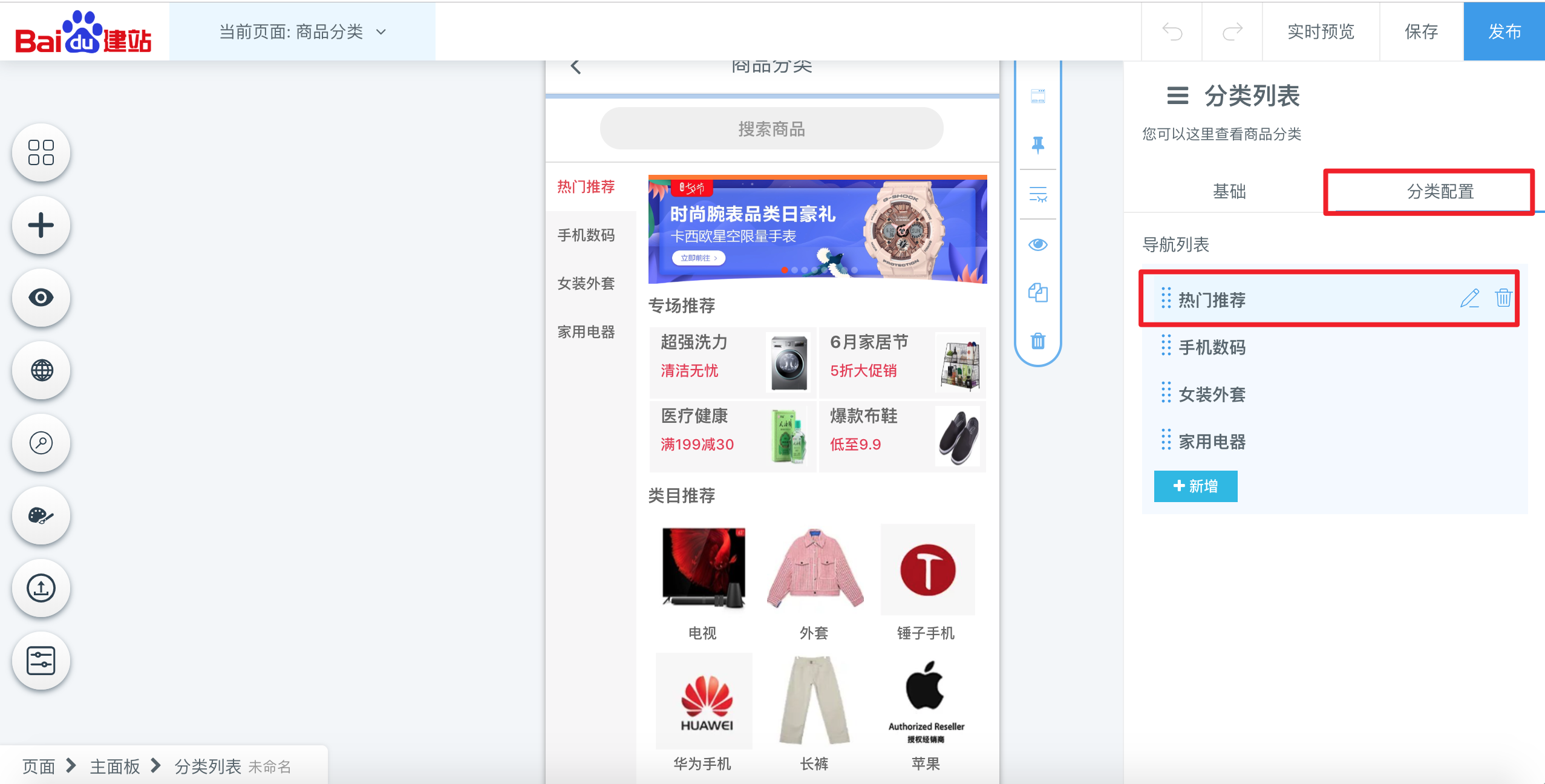Click the back arrow in phone preview header
Viewport: 1545px width, 784px height.
click(575, 67)
